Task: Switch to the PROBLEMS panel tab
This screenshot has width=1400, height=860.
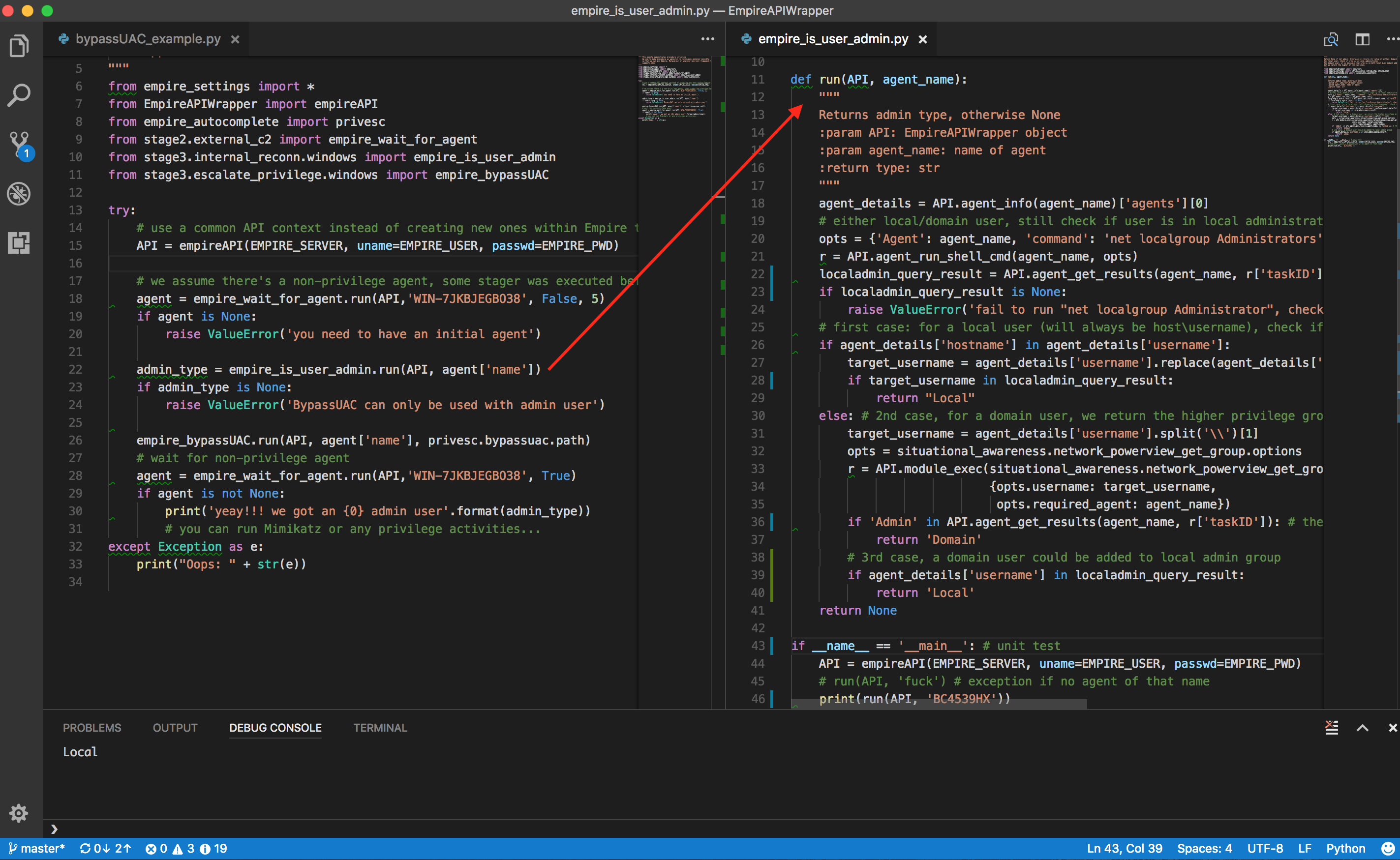Action: tap(91, 727)
